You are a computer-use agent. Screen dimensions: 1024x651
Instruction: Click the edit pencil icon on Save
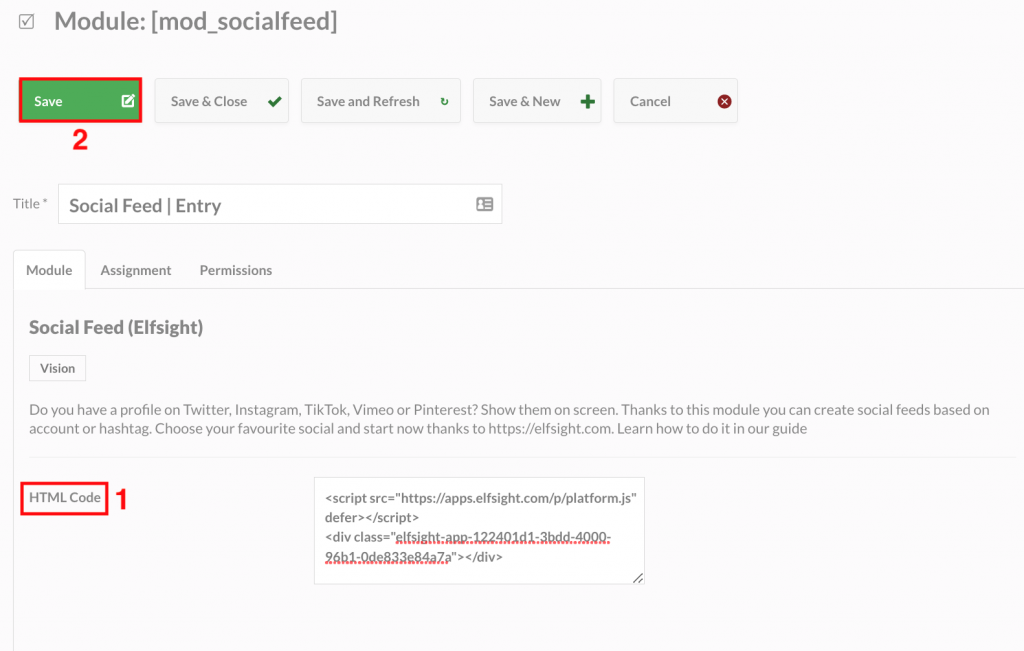[x=128, y=101]
